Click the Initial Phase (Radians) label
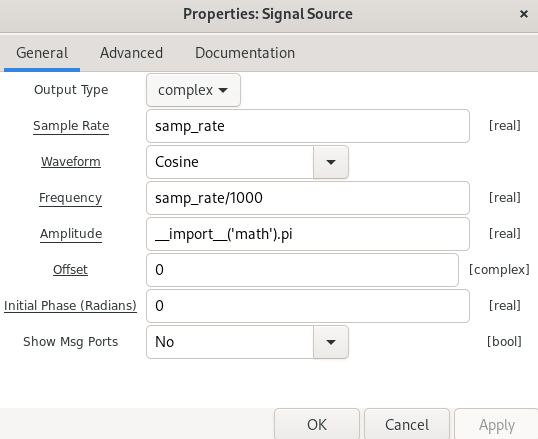The height and width of the screenshot is (439, 538). point(70,305)
